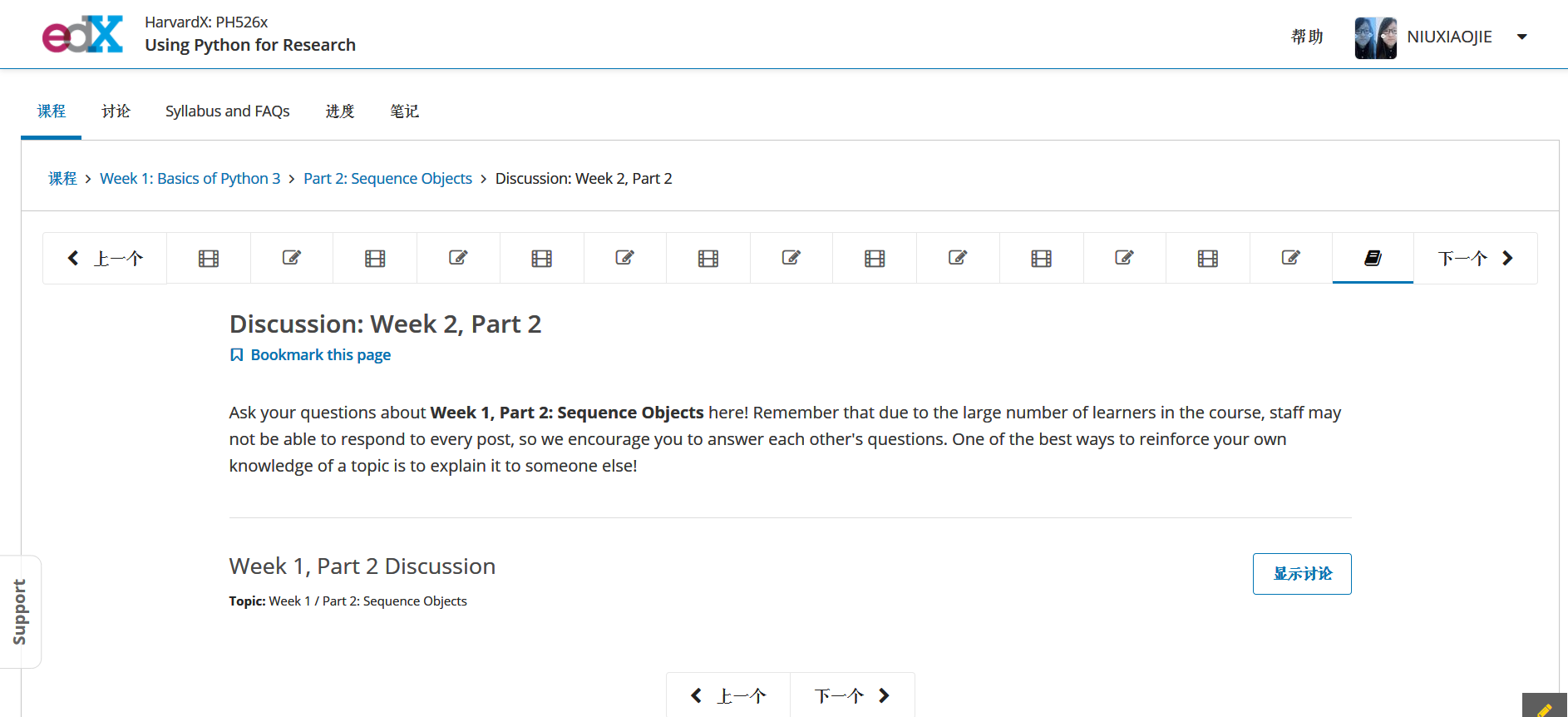Click the pencil notes icon at bottom right
The width and height of the screenshot is (1568, 717).
(x=1545, y=708)
